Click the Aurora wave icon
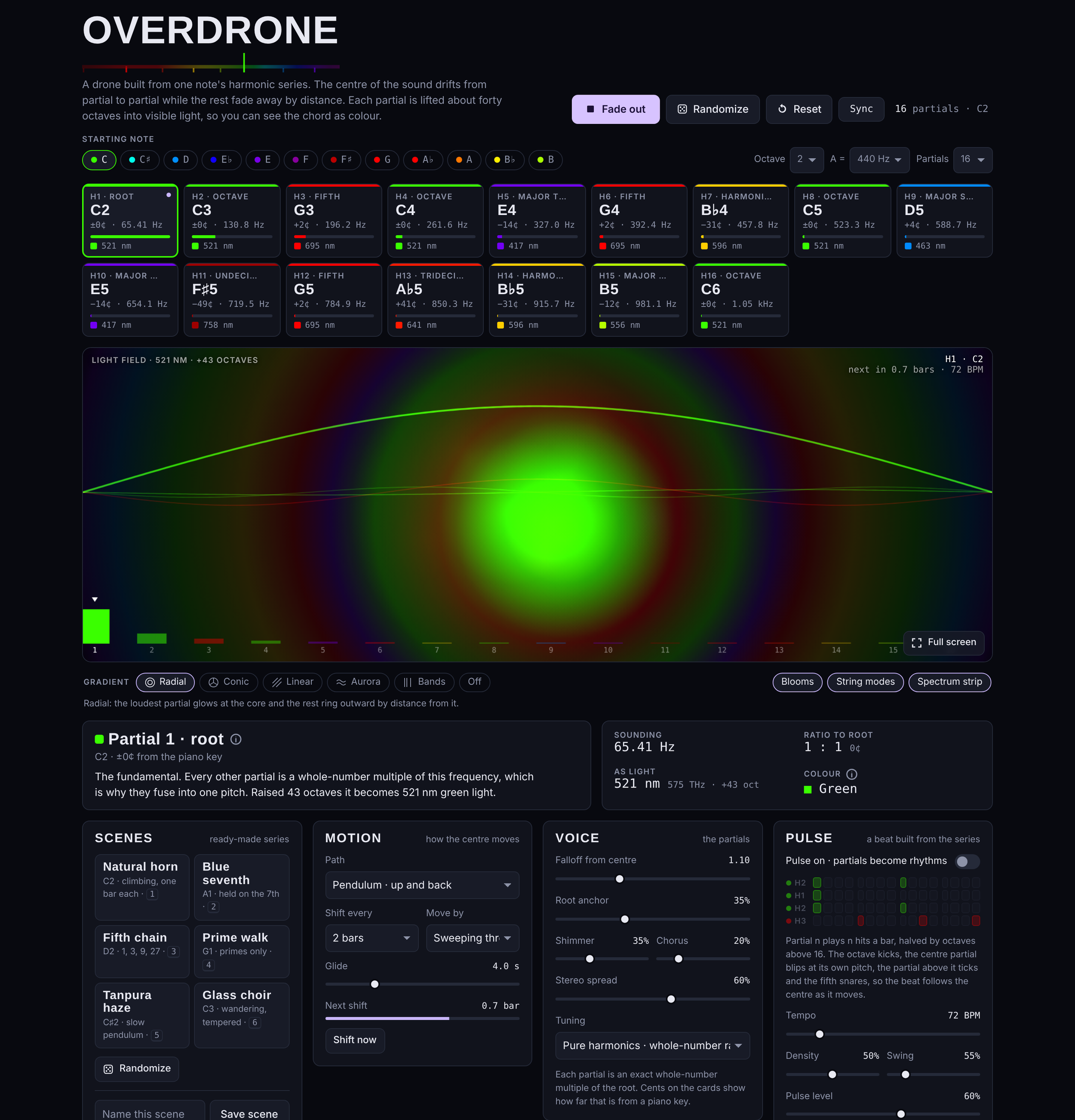This screenshot has height=1120, width=1075. pos(341,682)
